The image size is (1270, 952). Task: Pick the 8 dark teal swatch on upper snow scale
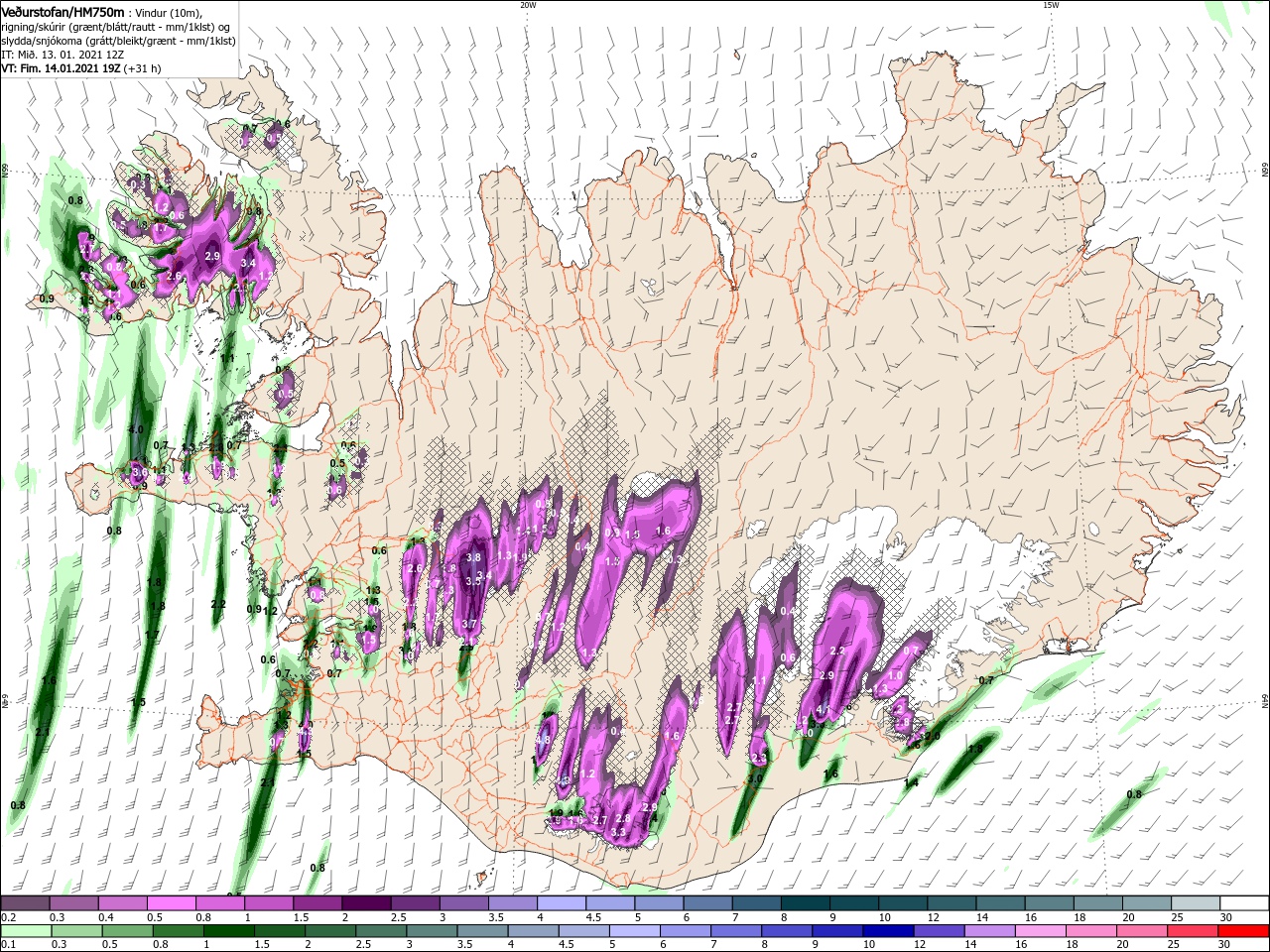[x=805, y=903]
